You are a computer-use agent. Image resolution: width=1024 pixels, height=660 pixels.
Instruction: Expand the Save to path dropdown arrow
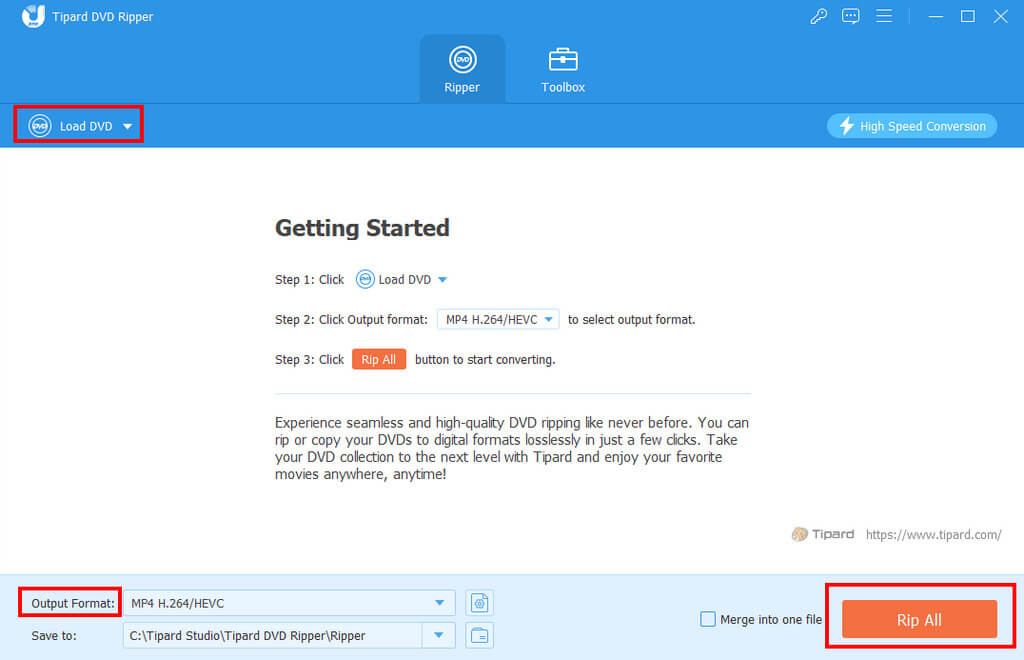coord(439,635)
